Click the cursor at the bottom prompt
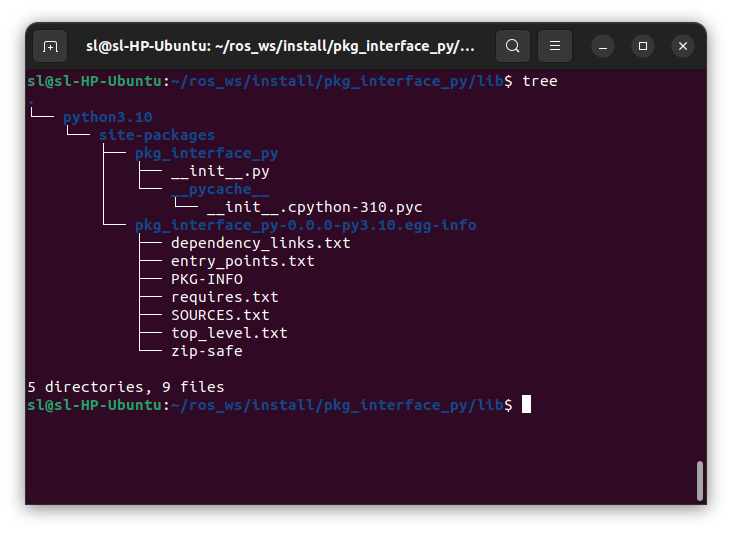This screenshot has height=533, width=732. (526, 404)
